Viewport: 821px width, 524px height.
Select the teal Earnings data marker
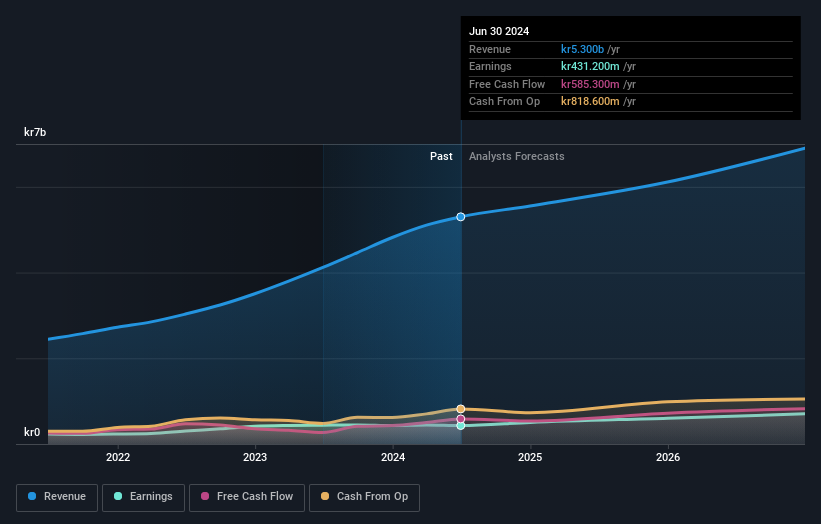point(461,426)
